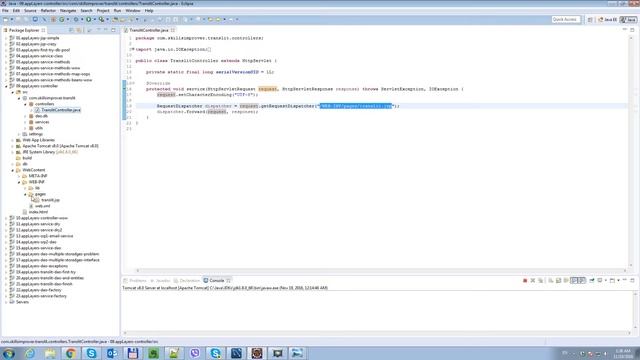Toggle Word Wrap in the Console toolbar
This screenshot has width=640, height=360.
(566, 280)
